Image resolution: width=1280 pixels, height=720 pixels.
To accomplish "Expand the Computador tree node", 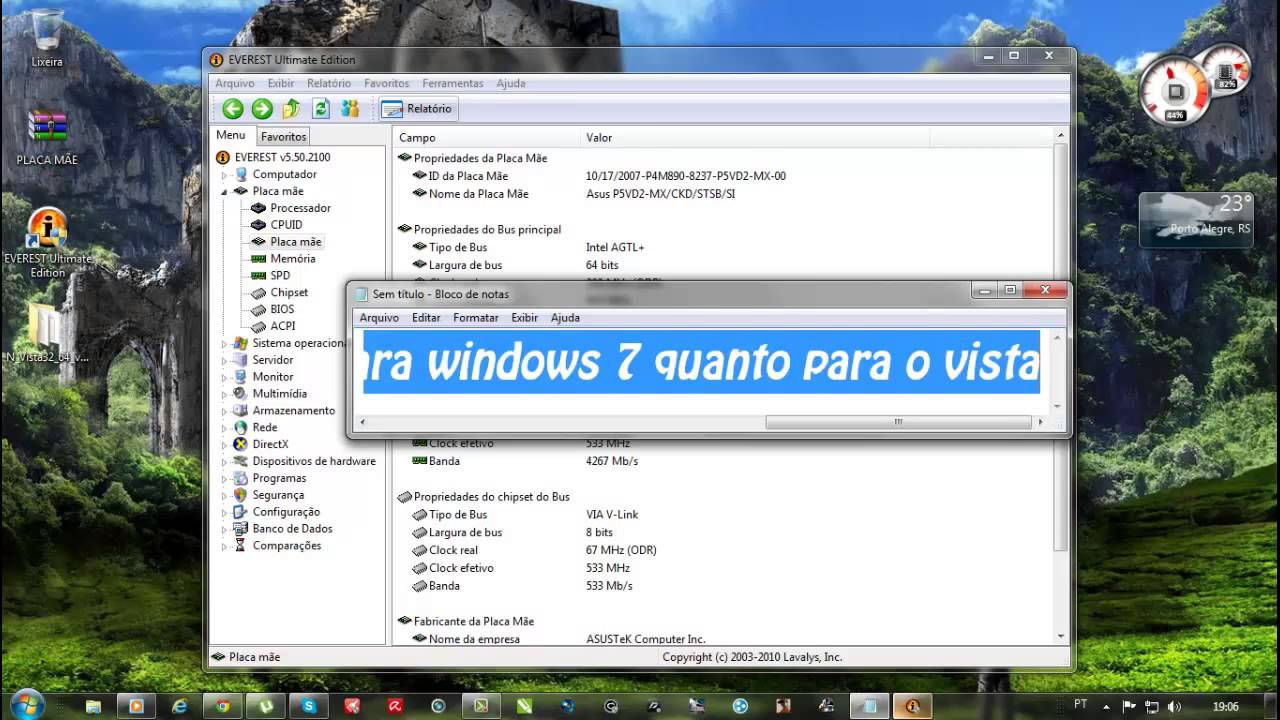I will coord(225,175).
